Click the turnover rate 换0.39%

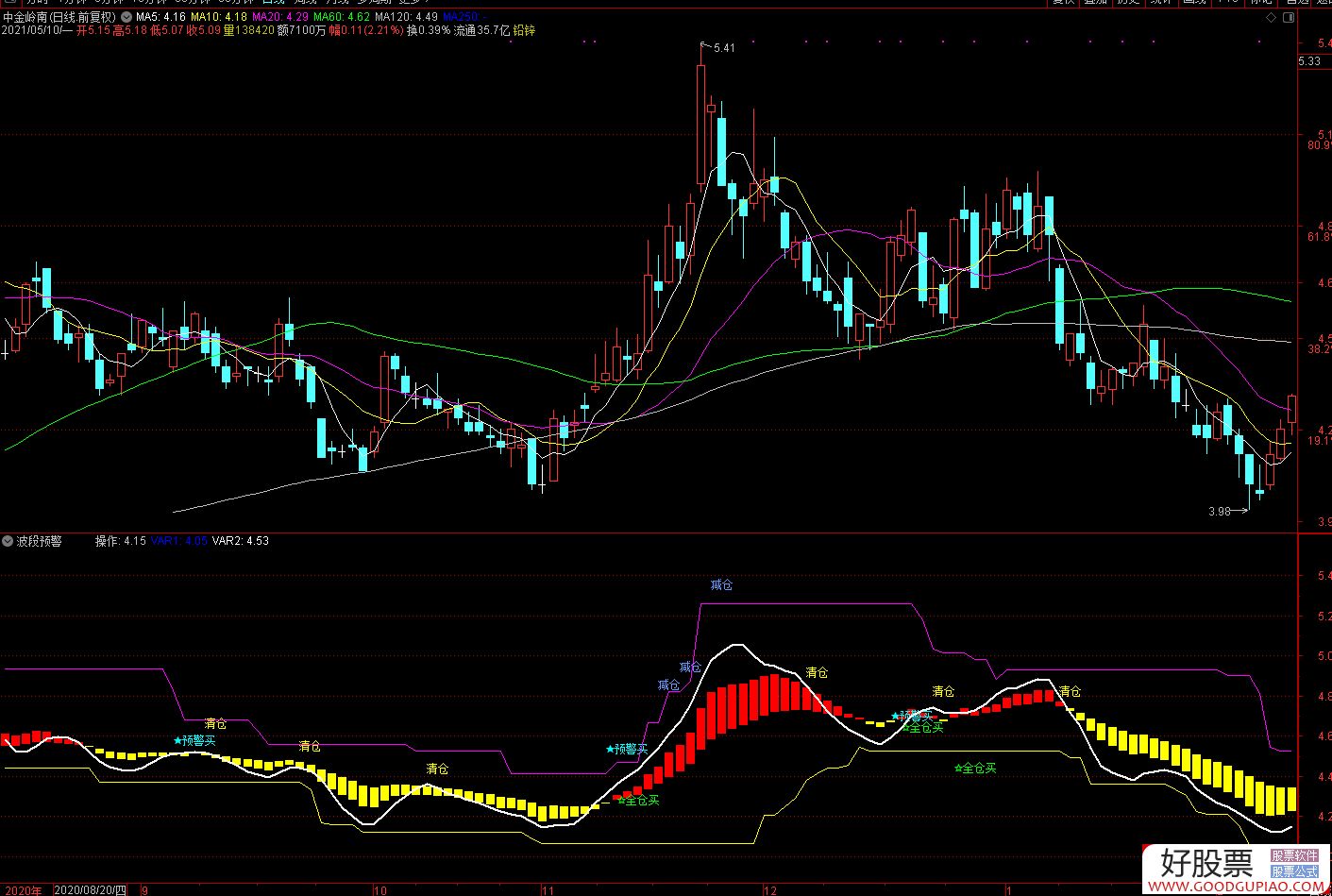click(429, 30)
